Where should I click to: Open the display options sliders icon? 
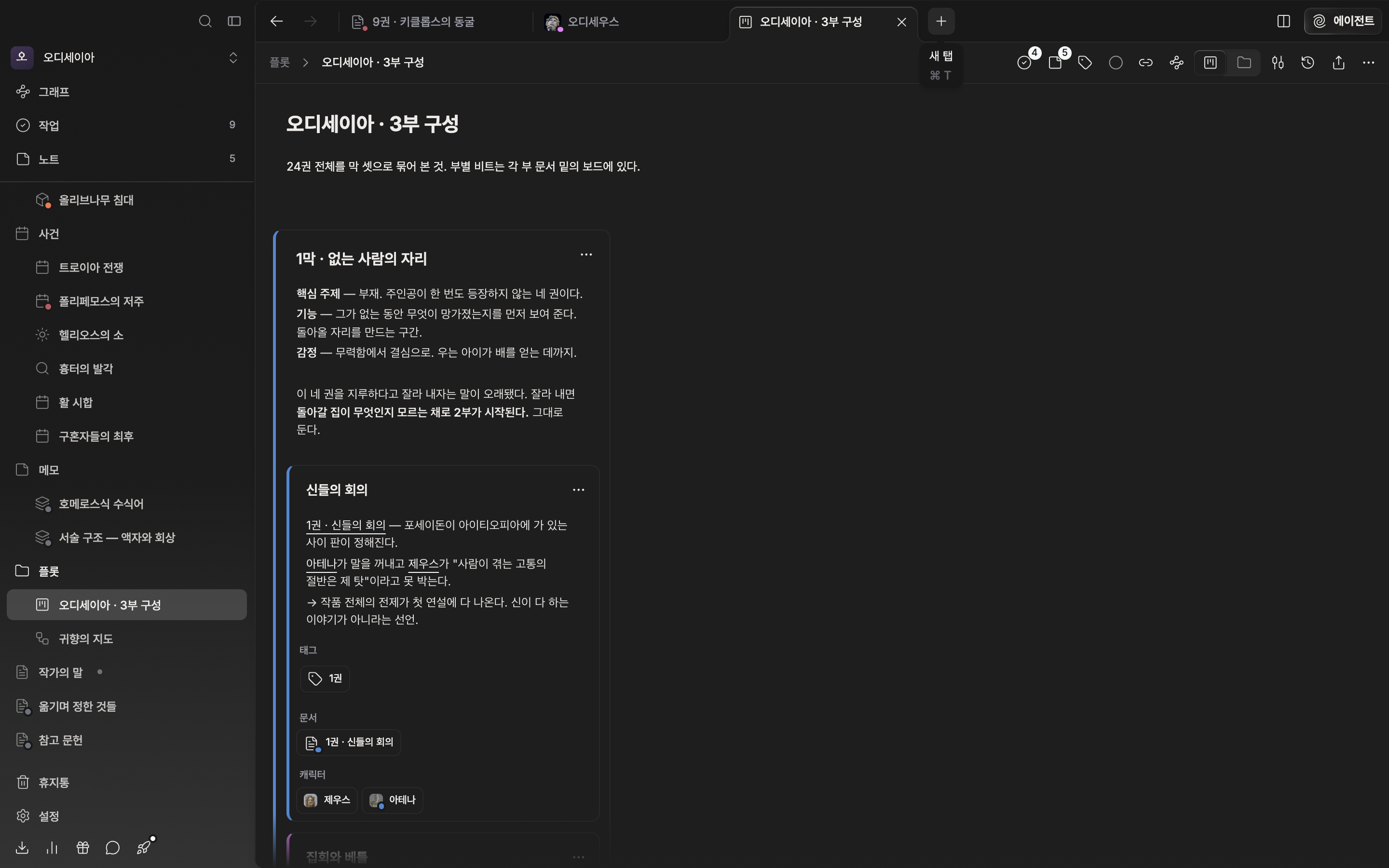coord(1278,63)
